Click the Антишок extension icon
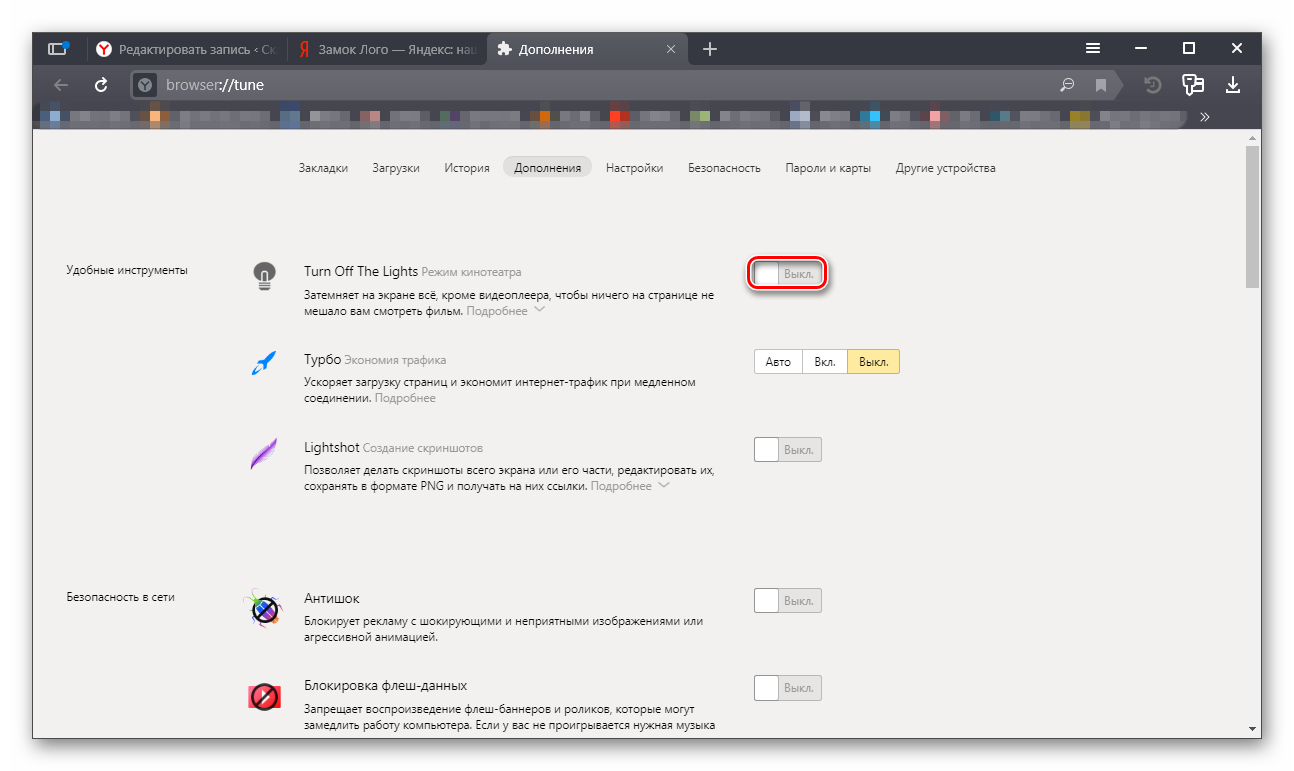 click(263, 607)
